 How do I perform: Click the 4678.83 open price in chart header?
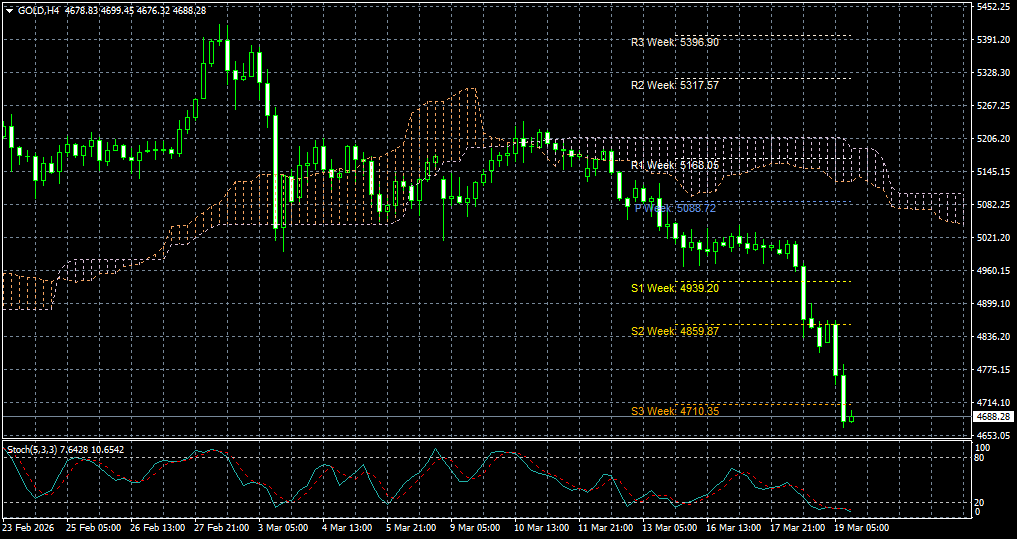[x=83, y=11]
